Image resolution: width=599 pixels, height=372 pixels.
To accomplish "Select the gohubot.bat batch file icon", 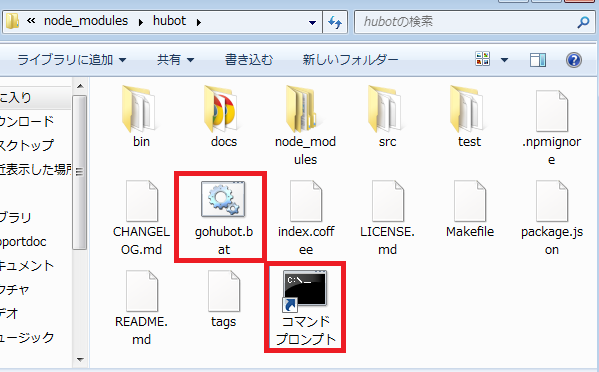I will coord(223,199).
